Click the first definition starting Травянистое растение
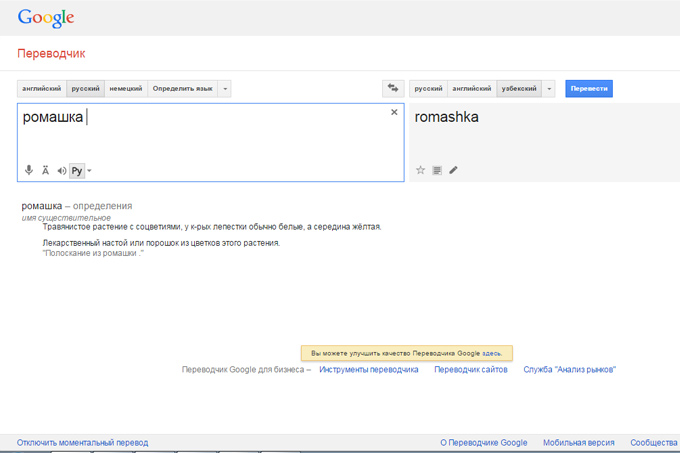 tap(212, 227)
